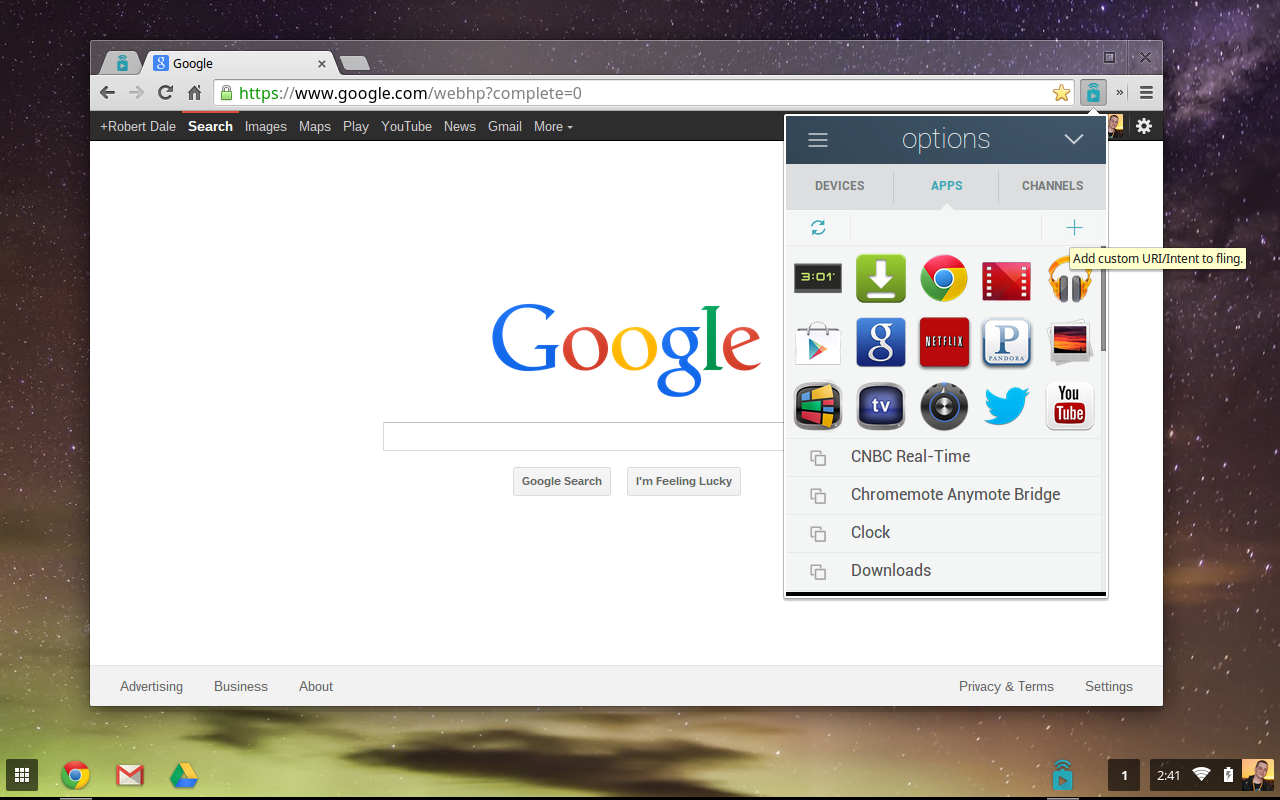Screen dimensions: 1280x800
Task: Launch the YouTube app icon in the grid
Action: tap(1069, 406)
